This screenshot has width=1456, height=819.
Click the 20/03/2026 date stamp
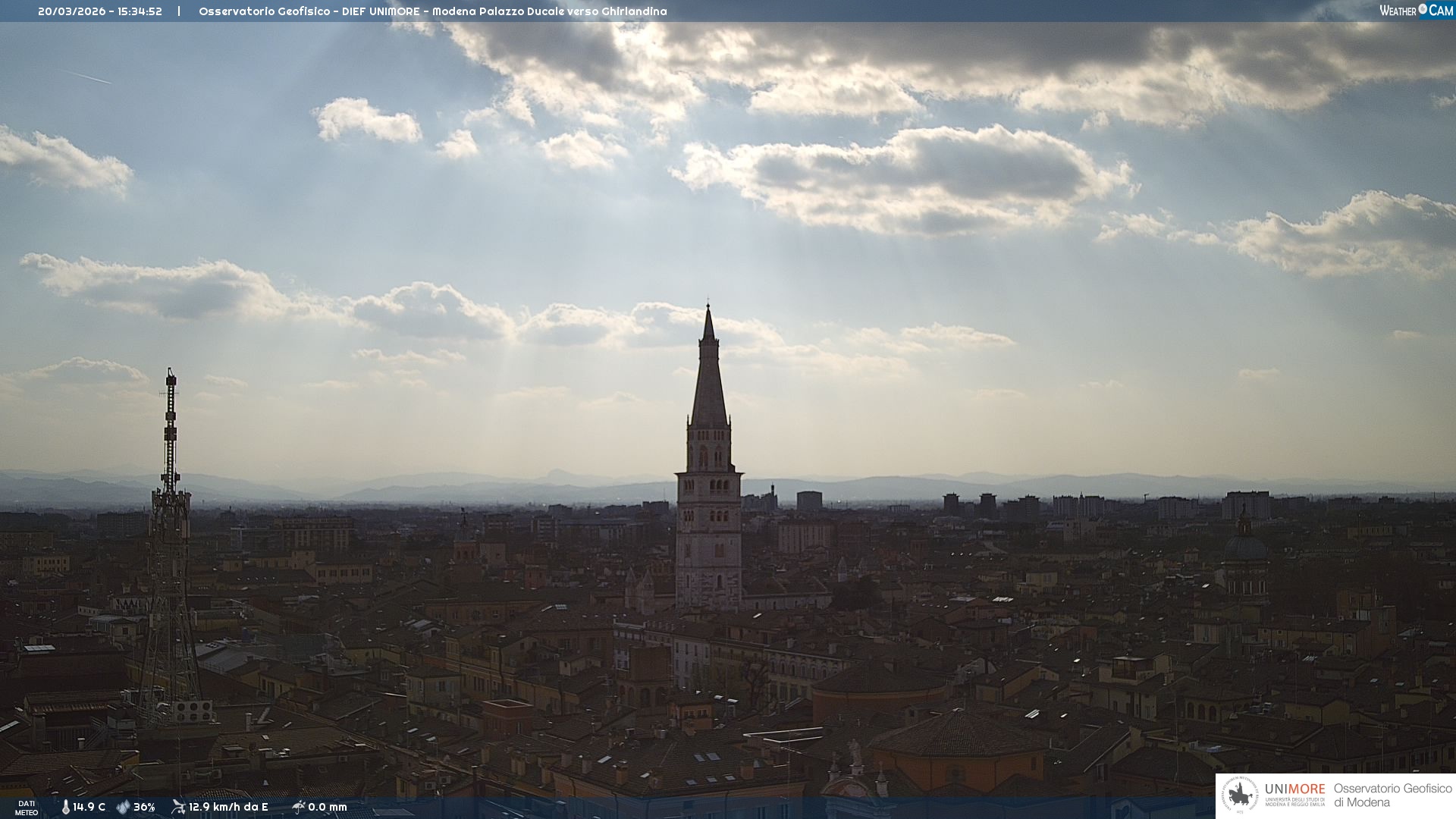(72, 11)
